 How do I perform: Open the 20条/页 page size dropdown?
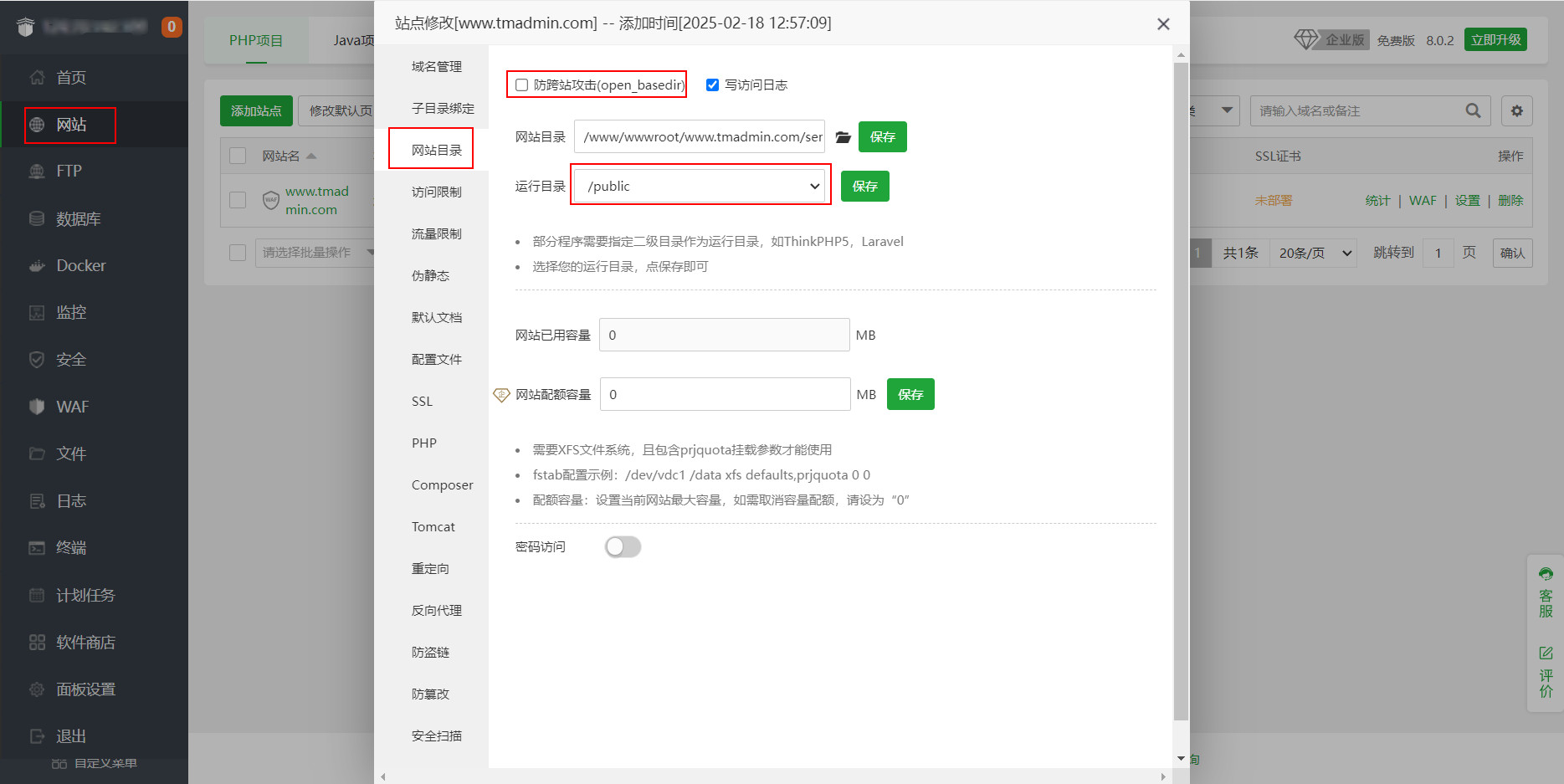[1315, 253]
